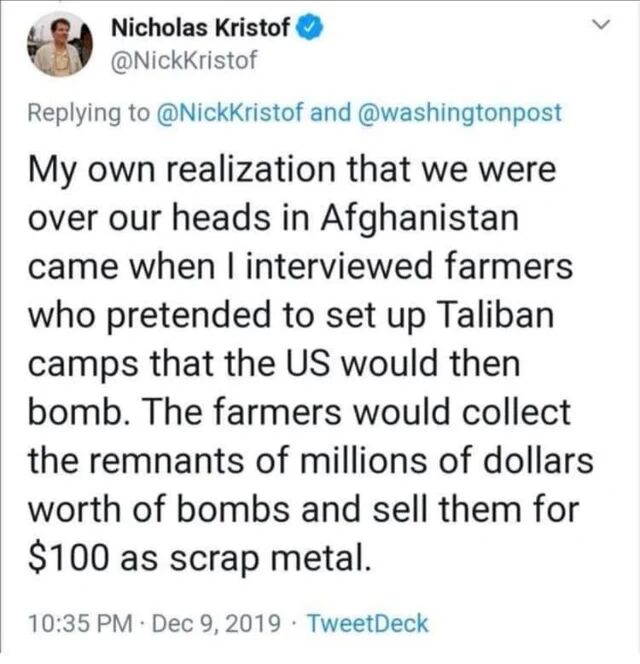Open the Nicholas Kristof display name

coord(201,28)
